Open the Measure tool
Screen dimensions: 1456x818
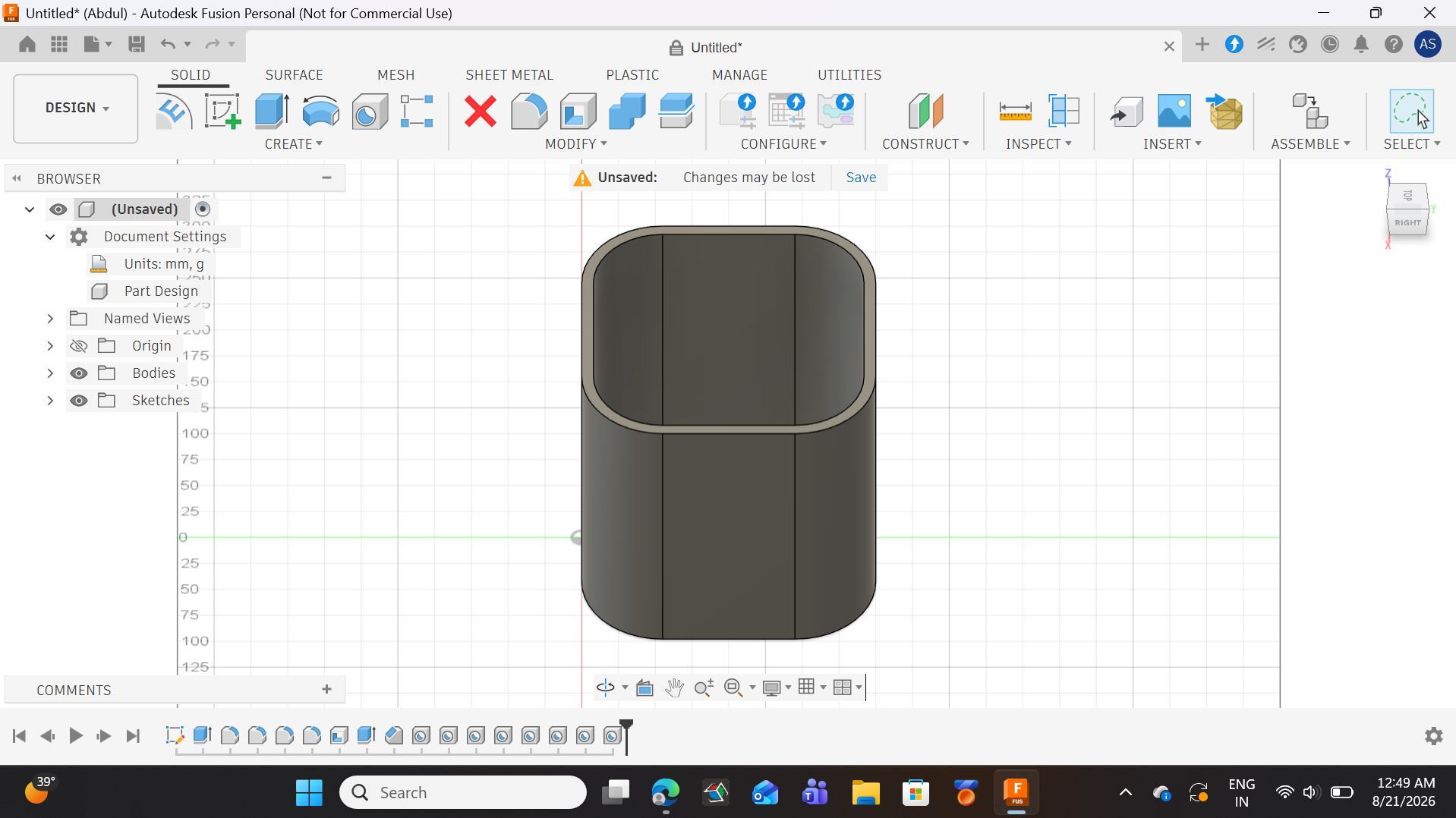tap(1015, 112)
